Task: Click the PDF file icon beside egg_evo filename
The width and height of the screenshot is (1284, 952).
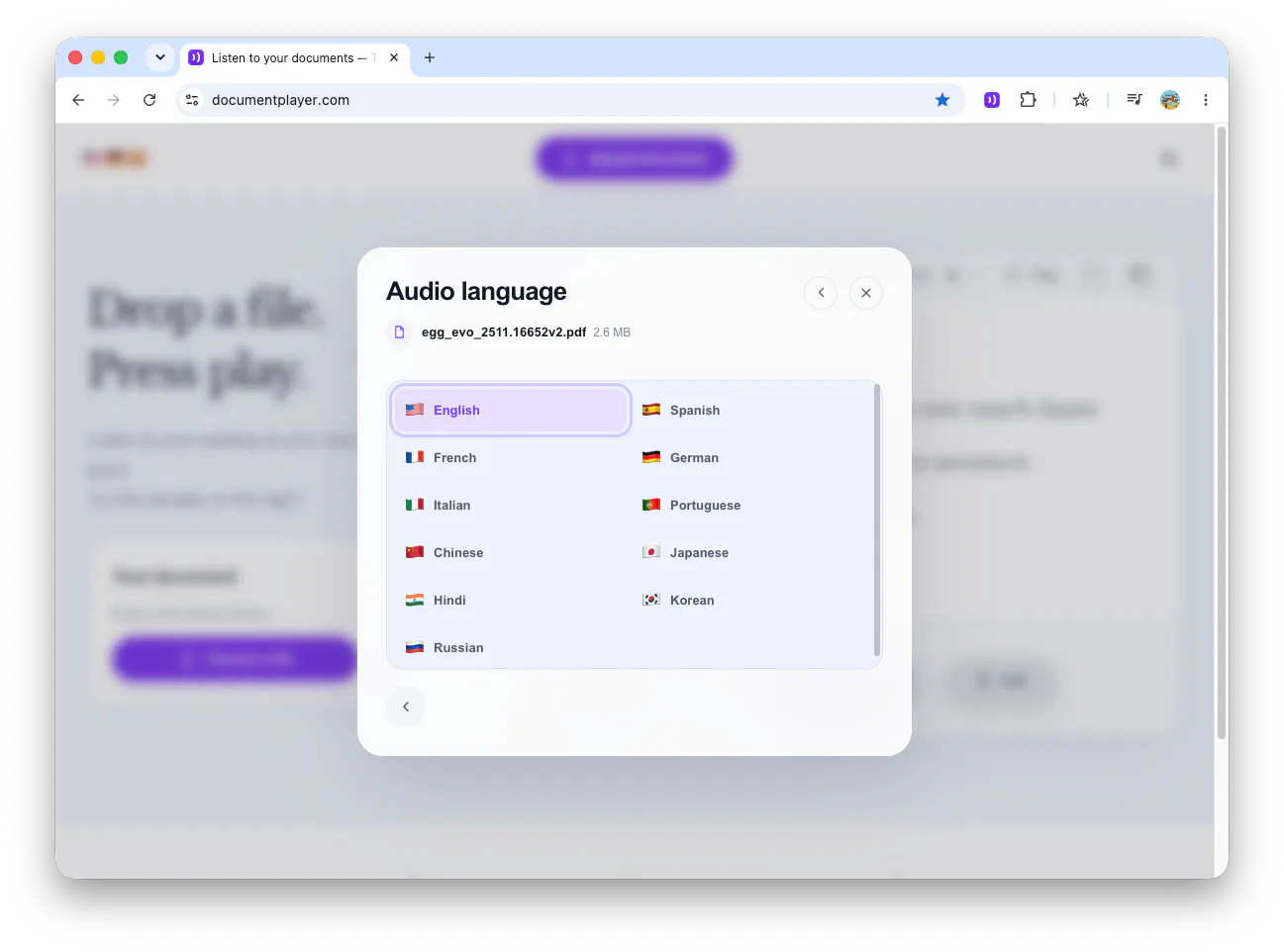Action: tap(400, 333)
